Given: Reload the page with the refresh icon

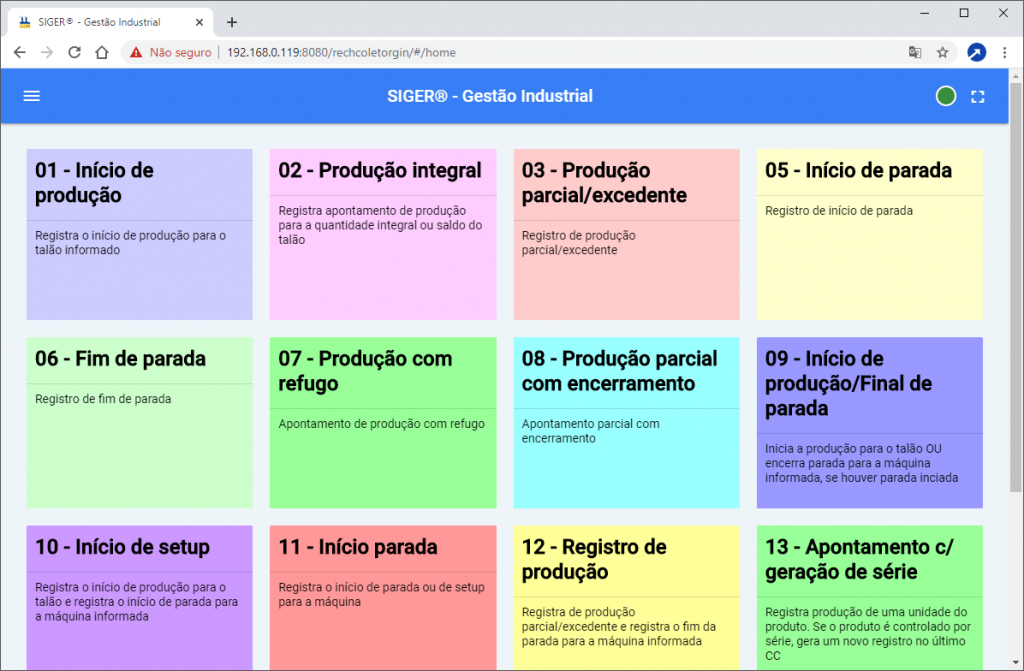Looking at the screenshot, I should (74, 52).
